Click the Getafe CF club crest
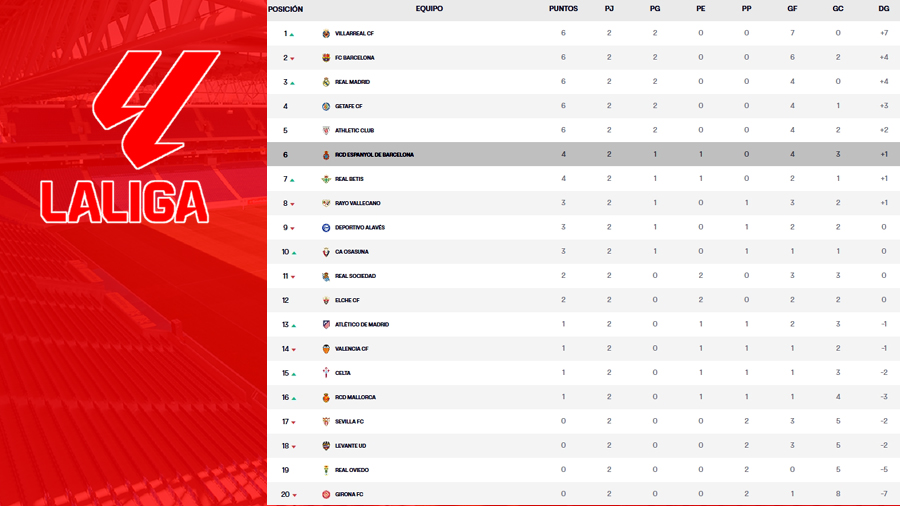The width and height of the screenshot is (900, 506). [326, 106]
